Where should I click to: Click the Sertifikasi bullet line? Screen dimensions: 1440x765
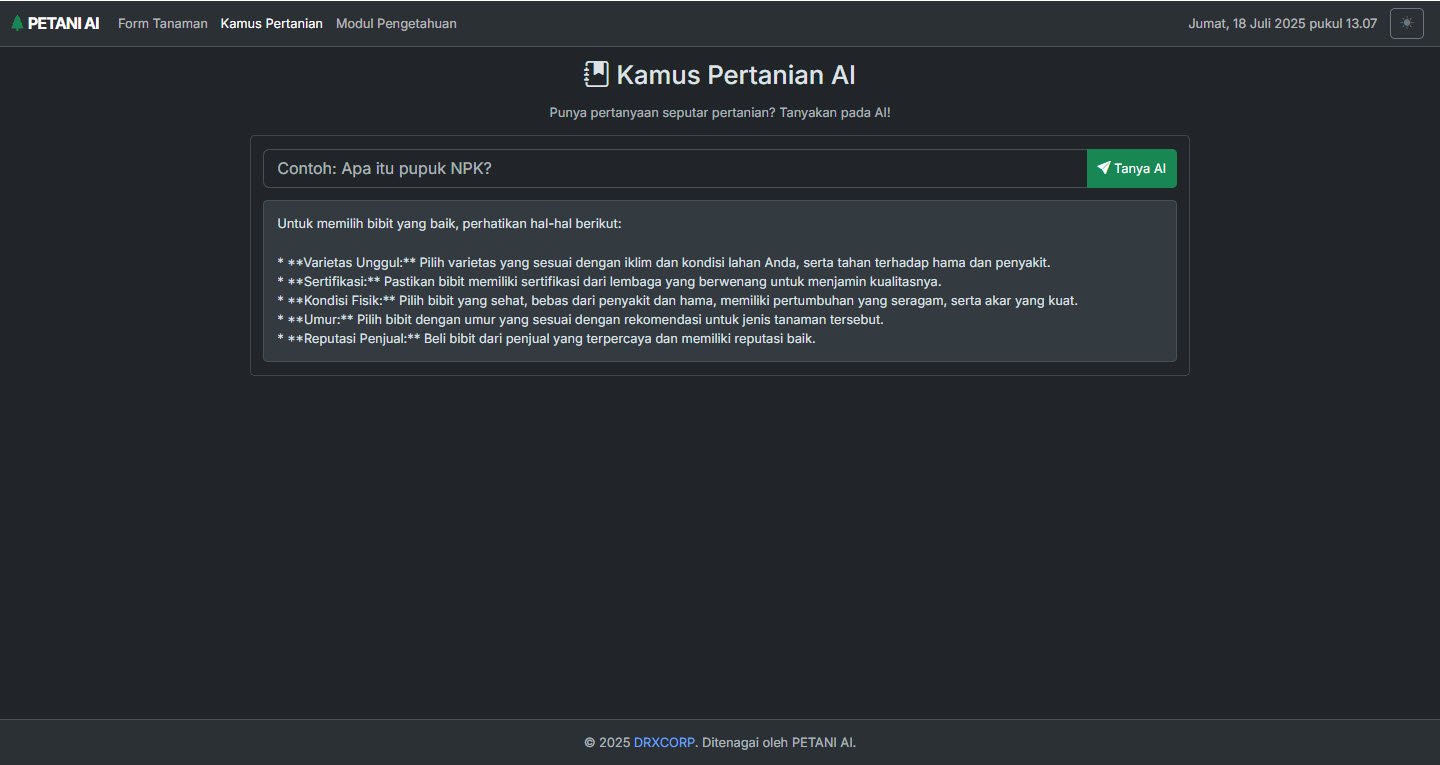pos(609,281)
